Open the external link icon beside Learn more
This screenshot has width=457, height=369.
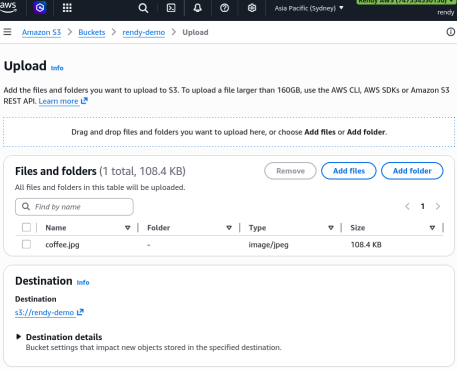pyautogui.click(x=84, y=101)
